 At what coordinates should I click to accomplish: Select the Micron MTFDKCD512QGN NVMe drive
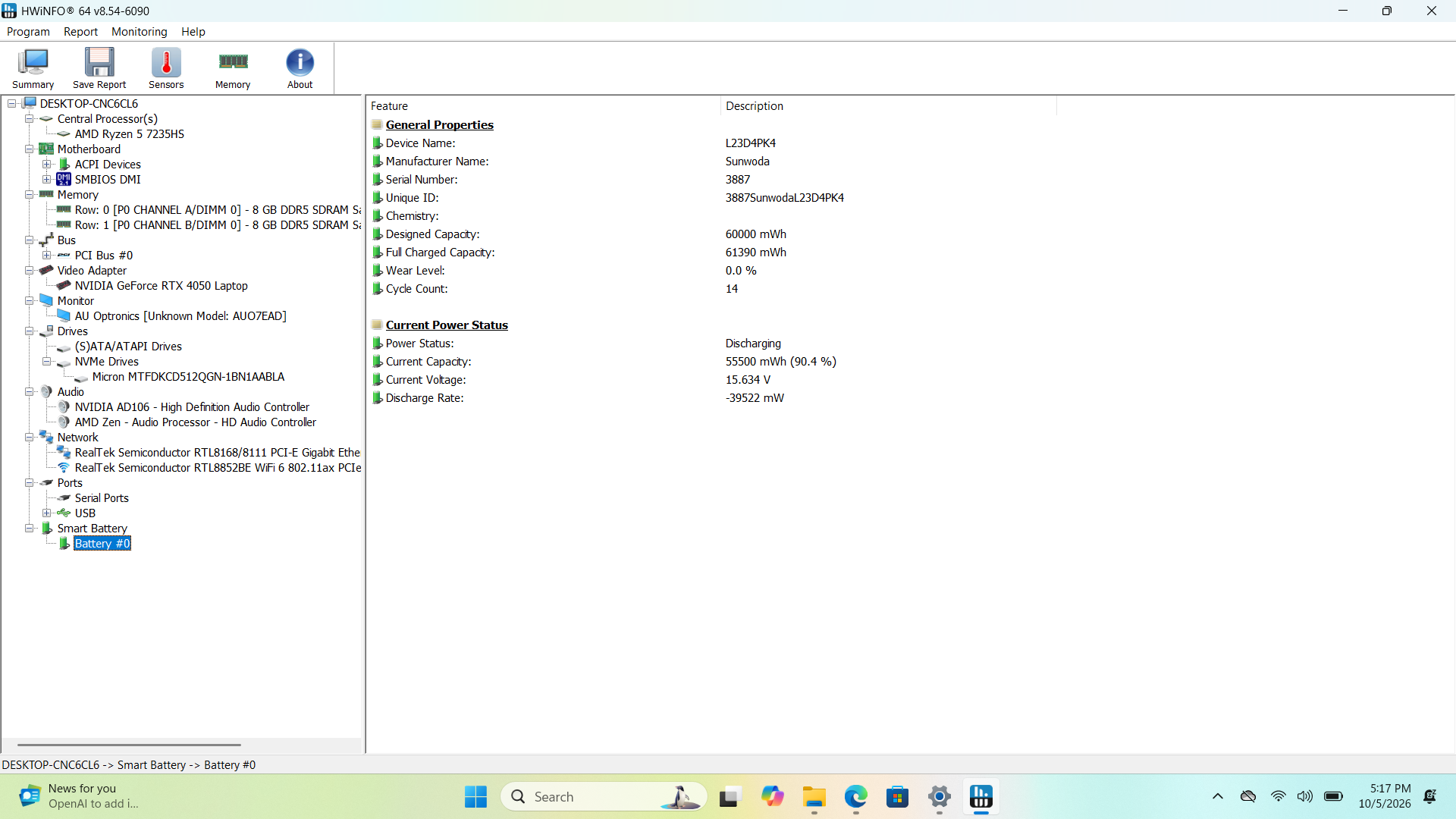188,377
